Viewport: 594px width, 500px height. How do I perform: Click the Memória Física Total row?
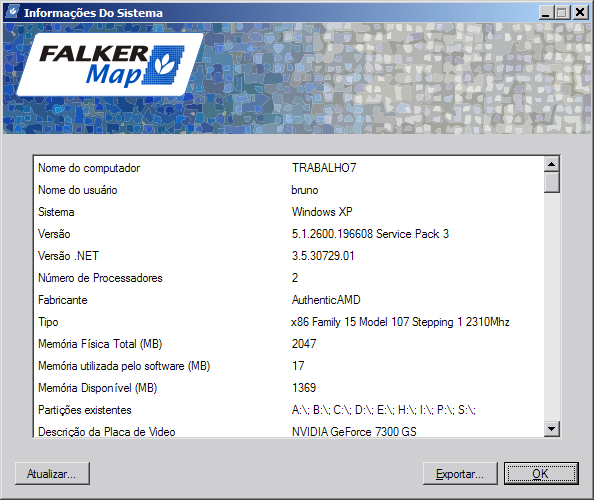(x=289, y=344)
